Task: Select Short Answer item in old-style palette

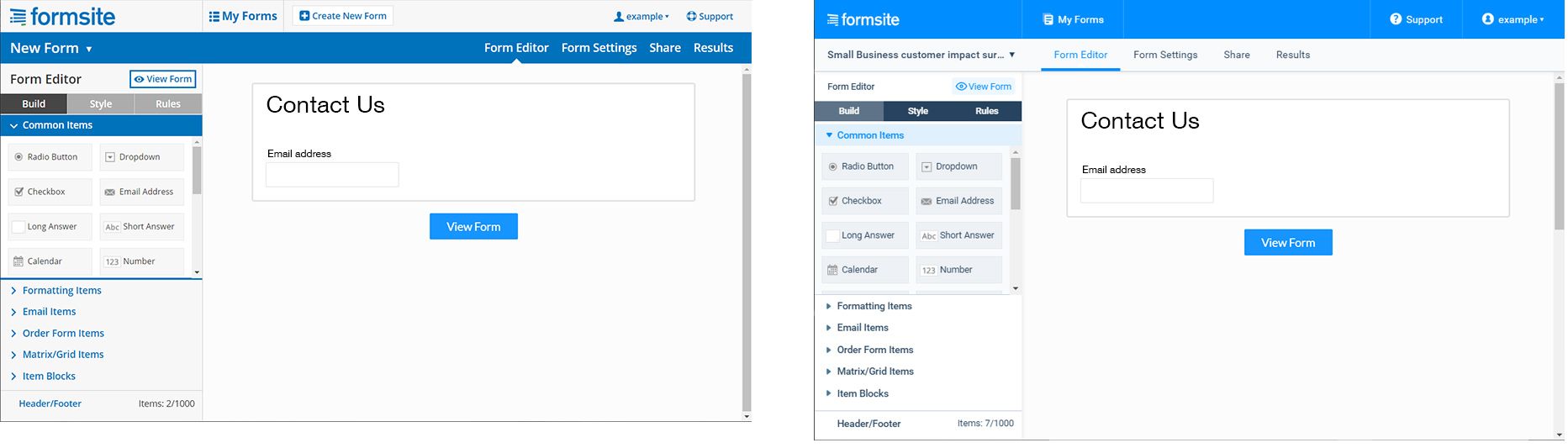Action: point(142,227)
